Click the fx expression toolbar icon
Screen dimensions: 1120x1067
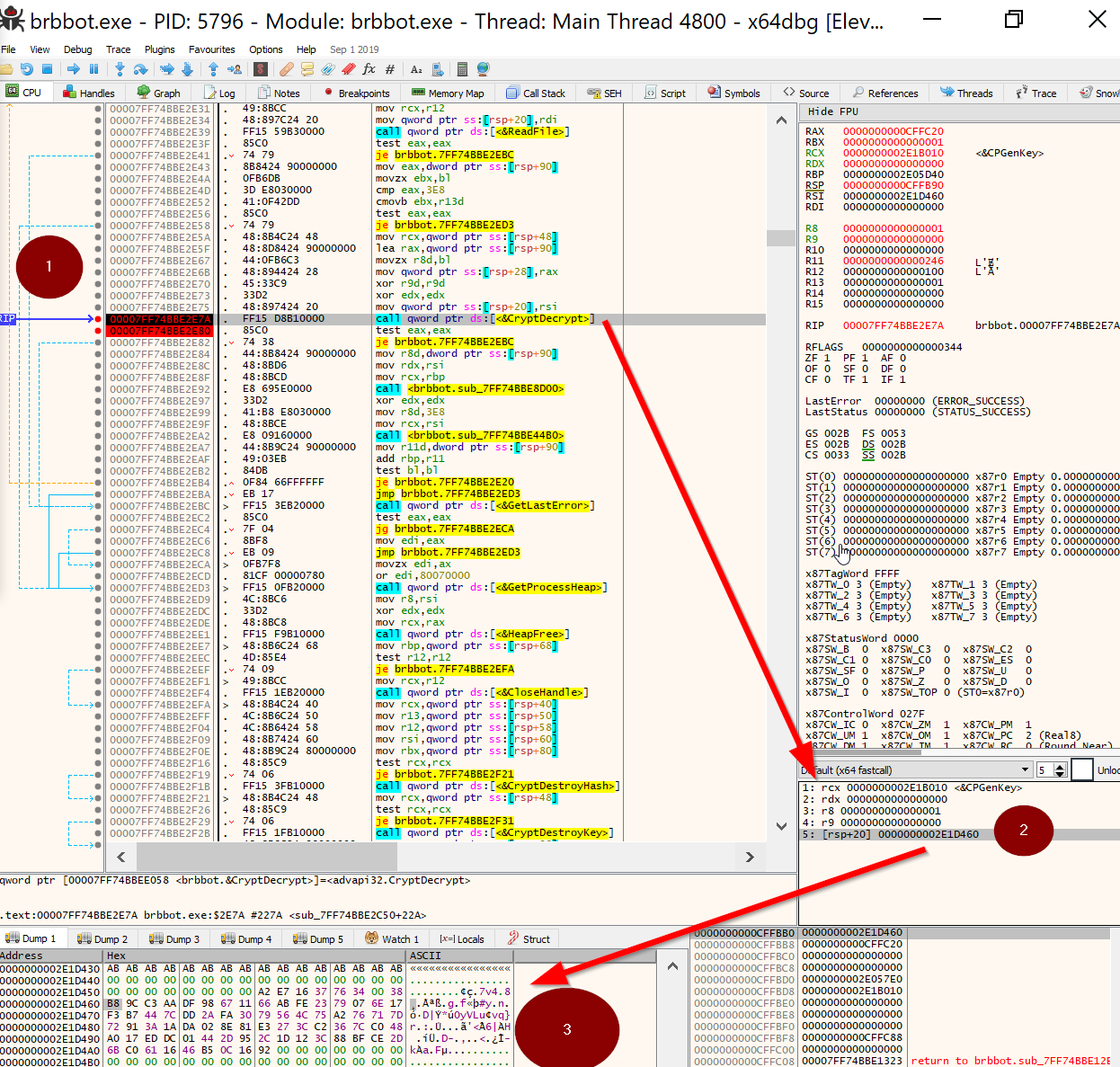(369, 68)
